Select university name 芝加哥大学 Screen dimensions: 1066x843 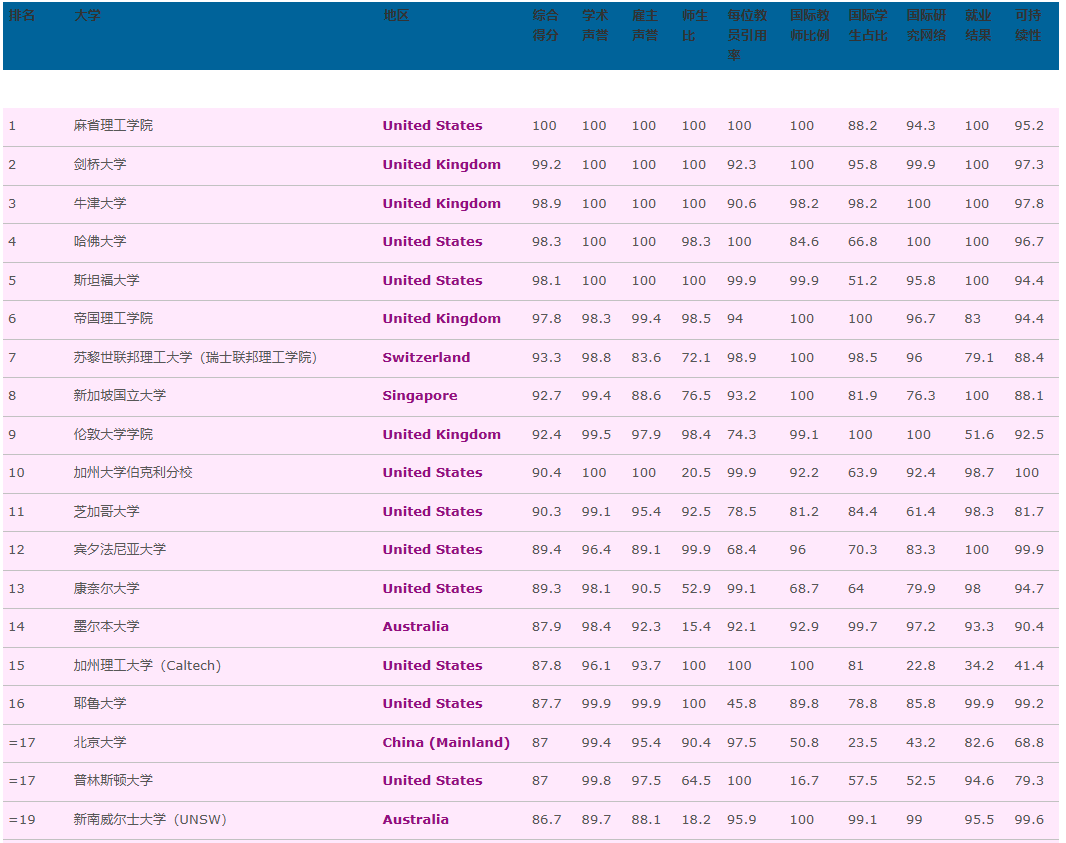tap(107, 511)
